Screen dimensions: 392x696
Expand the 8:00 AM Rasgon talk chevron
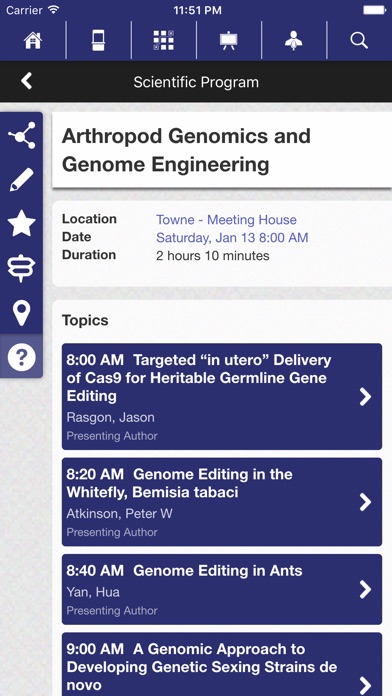365,397
